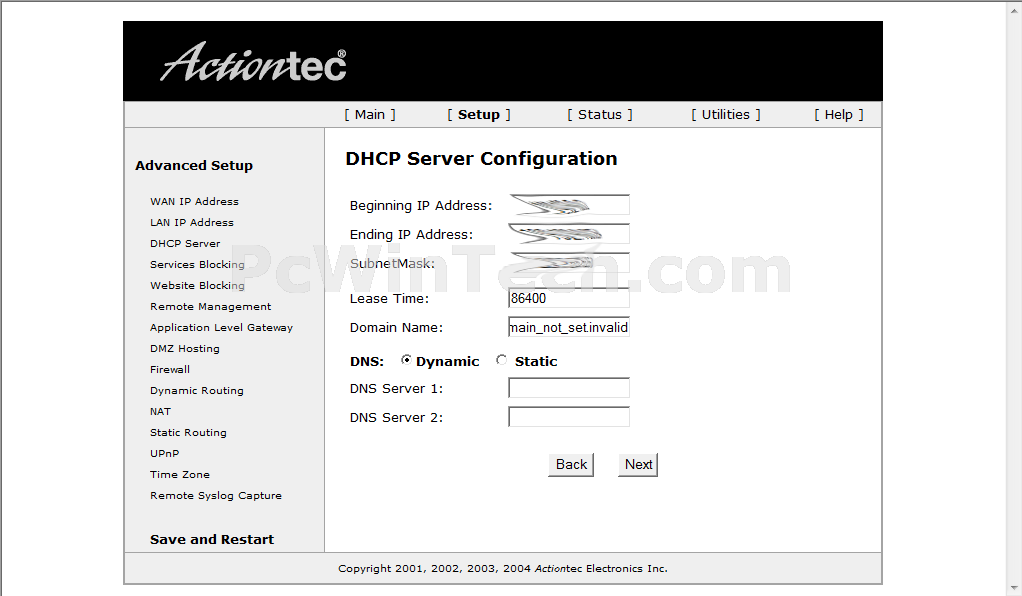Click the DHCP Server Configuration heading
The height and width of the screenshot is (596, 1022).
[x=481, y=158]
